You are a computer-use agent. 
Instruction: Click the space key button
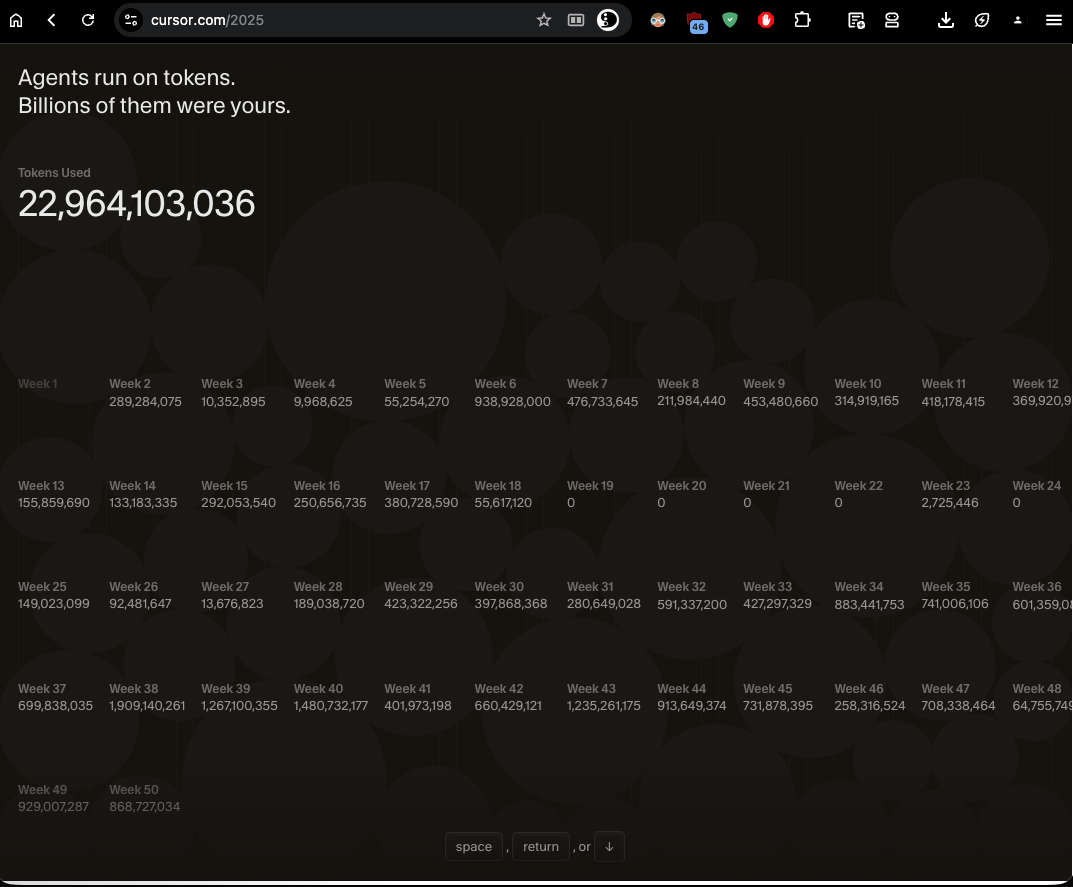pyautogui.click(x=474, y=847)
